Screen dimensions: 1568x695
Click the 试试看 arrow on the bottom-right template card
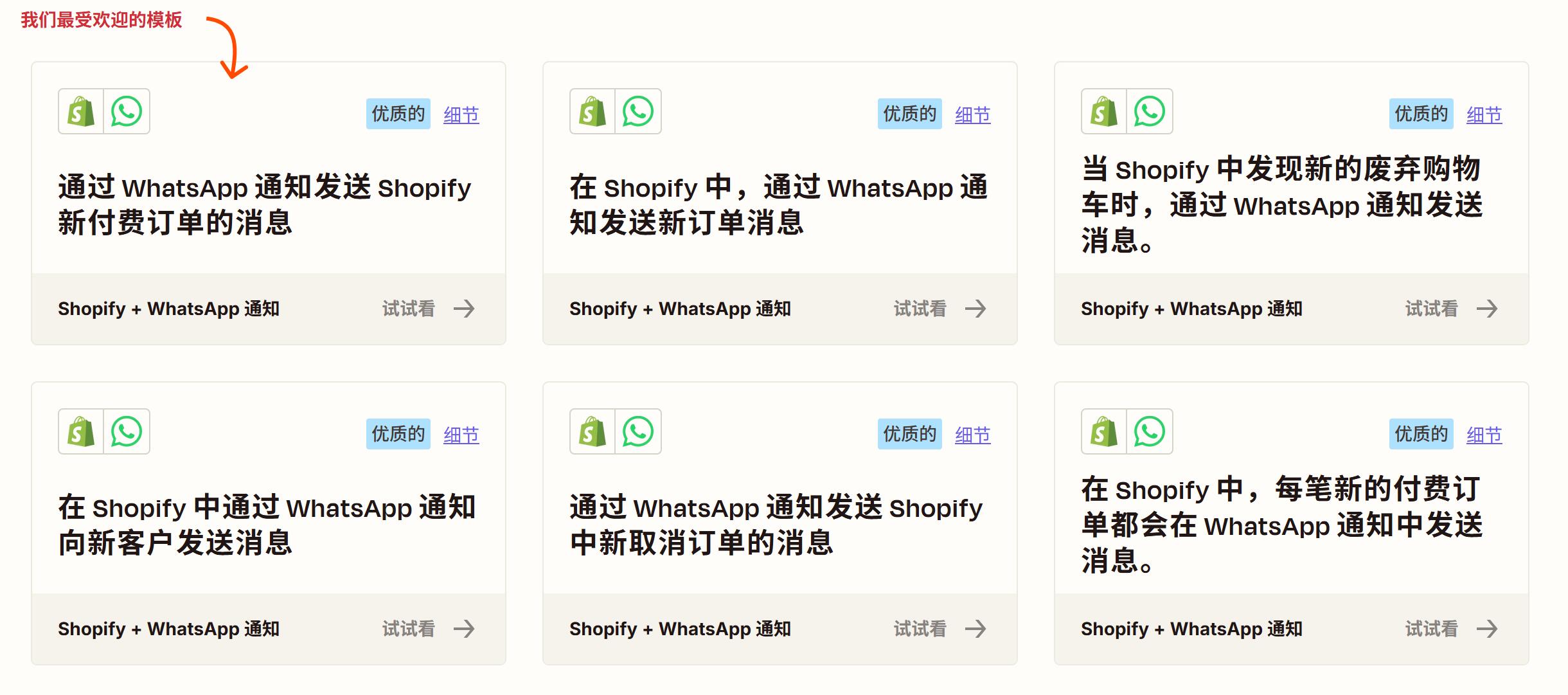coord(1490,629)
